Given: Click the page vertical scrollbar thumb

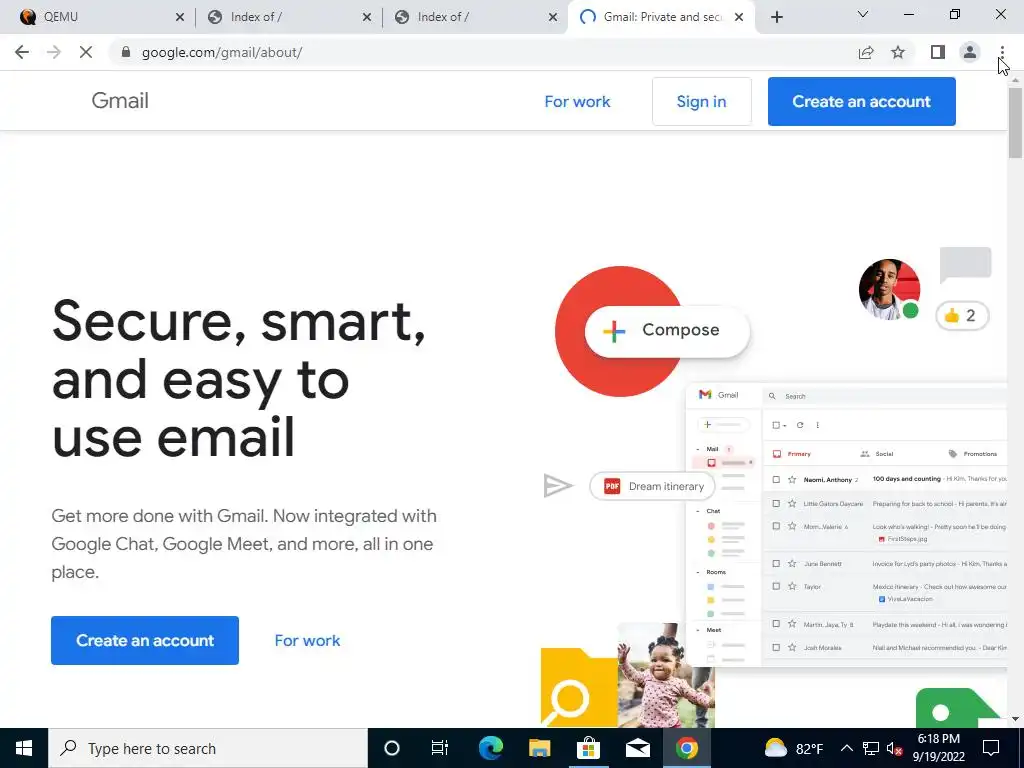Looking at the screenshot, I should [1015, 123].
